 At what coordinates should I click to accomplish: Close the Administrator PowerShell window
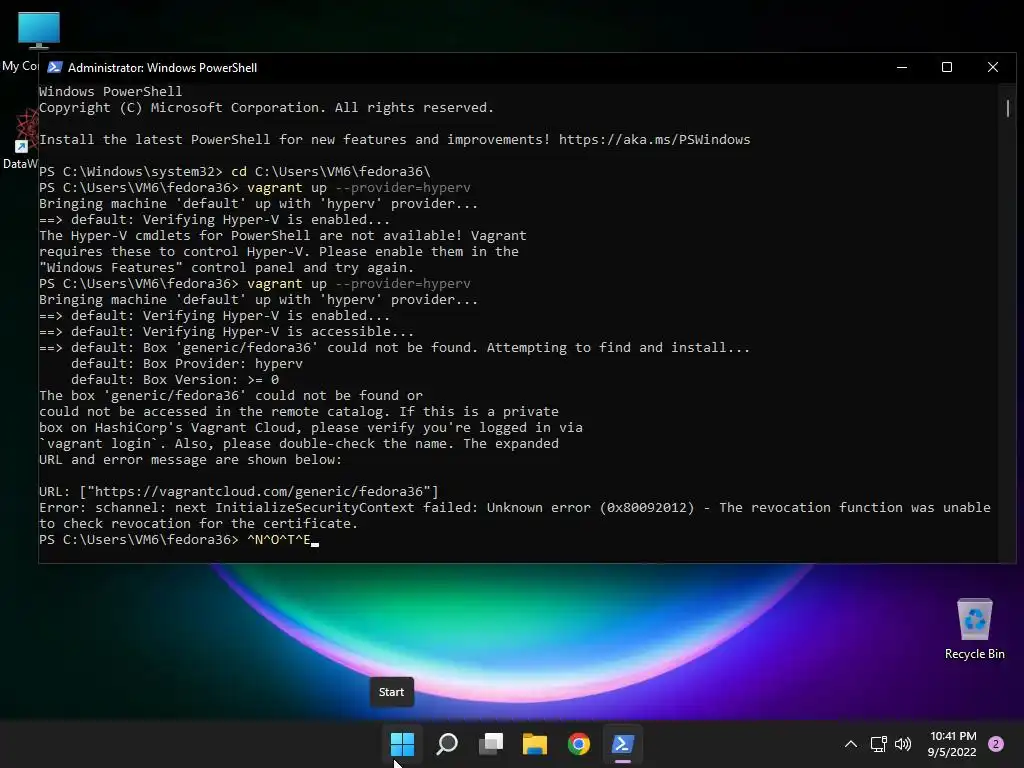(x=993, y=67)
